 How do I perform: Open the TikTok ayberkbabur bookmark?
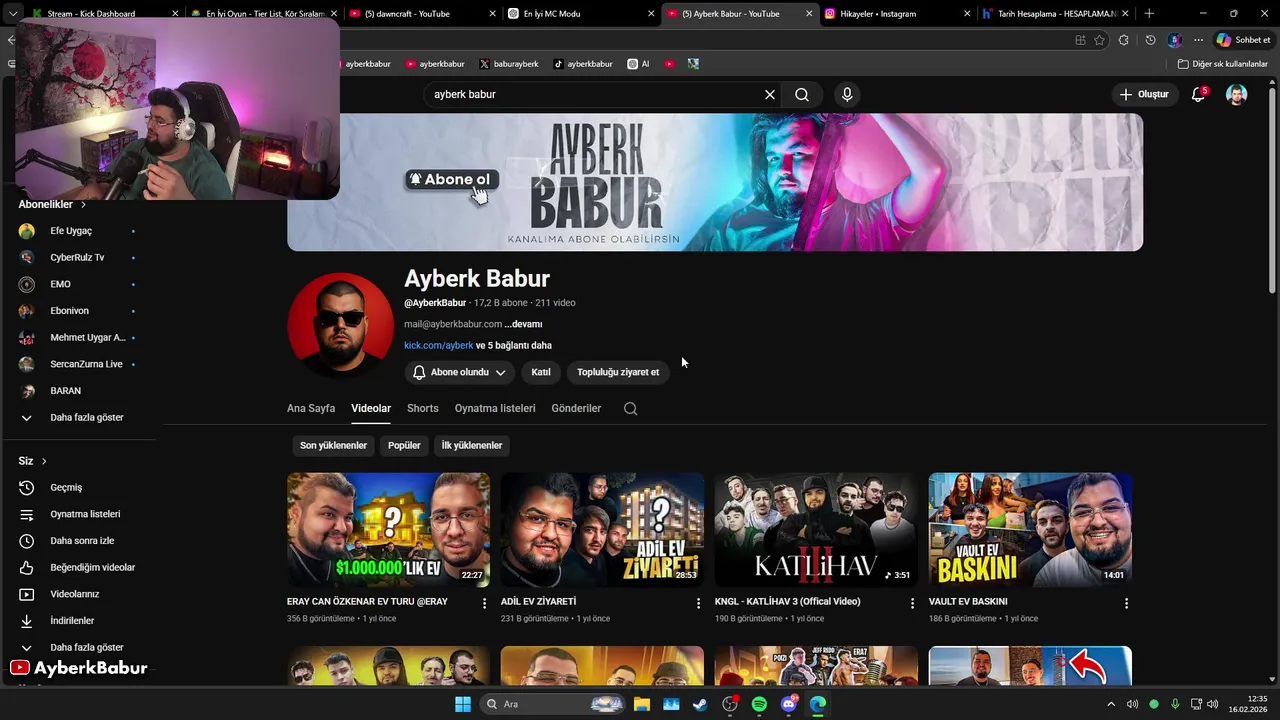pos(583,63)
